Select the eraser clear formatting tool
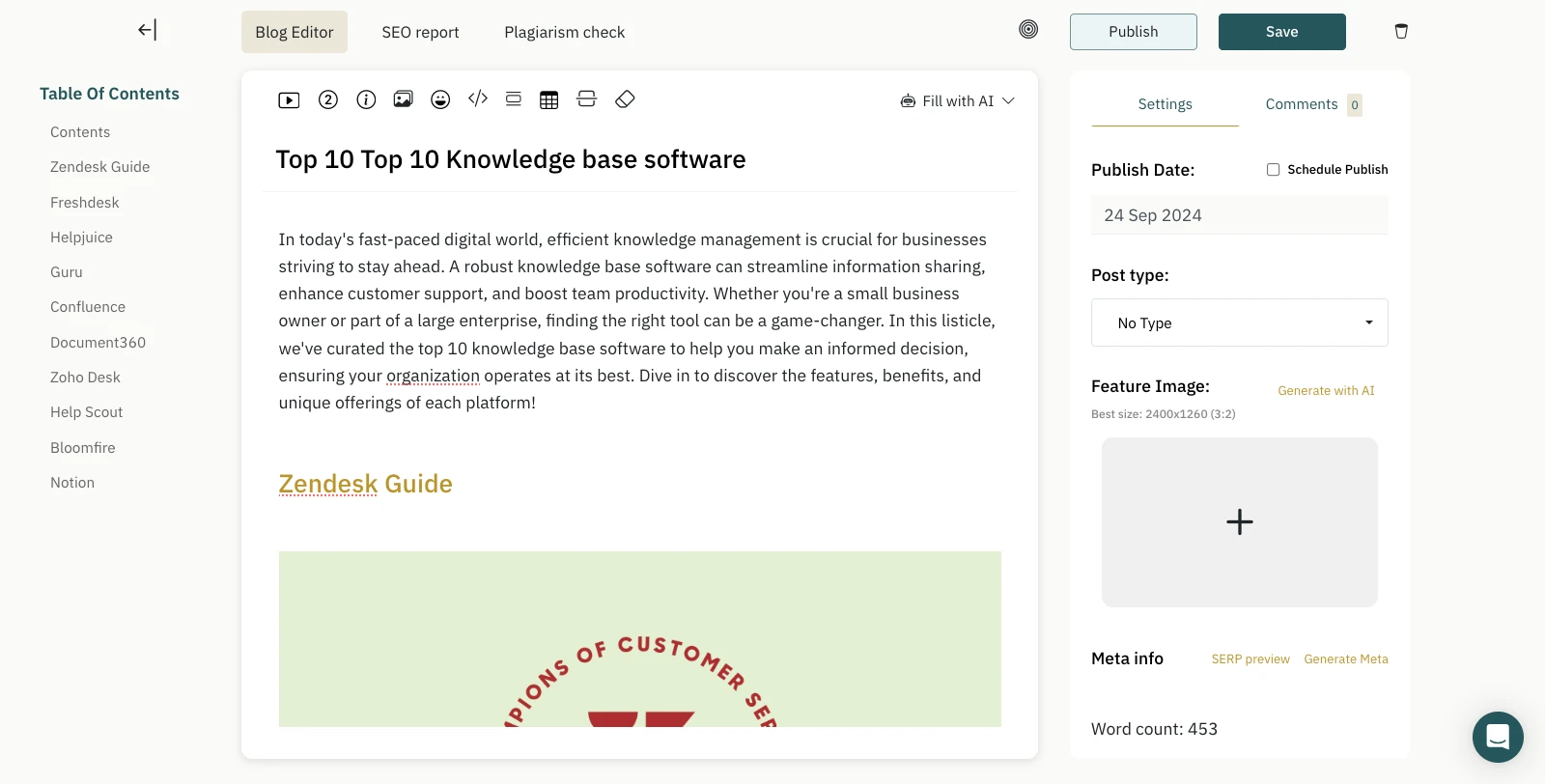Screen dimensions: 1545x784 [625, 98]
